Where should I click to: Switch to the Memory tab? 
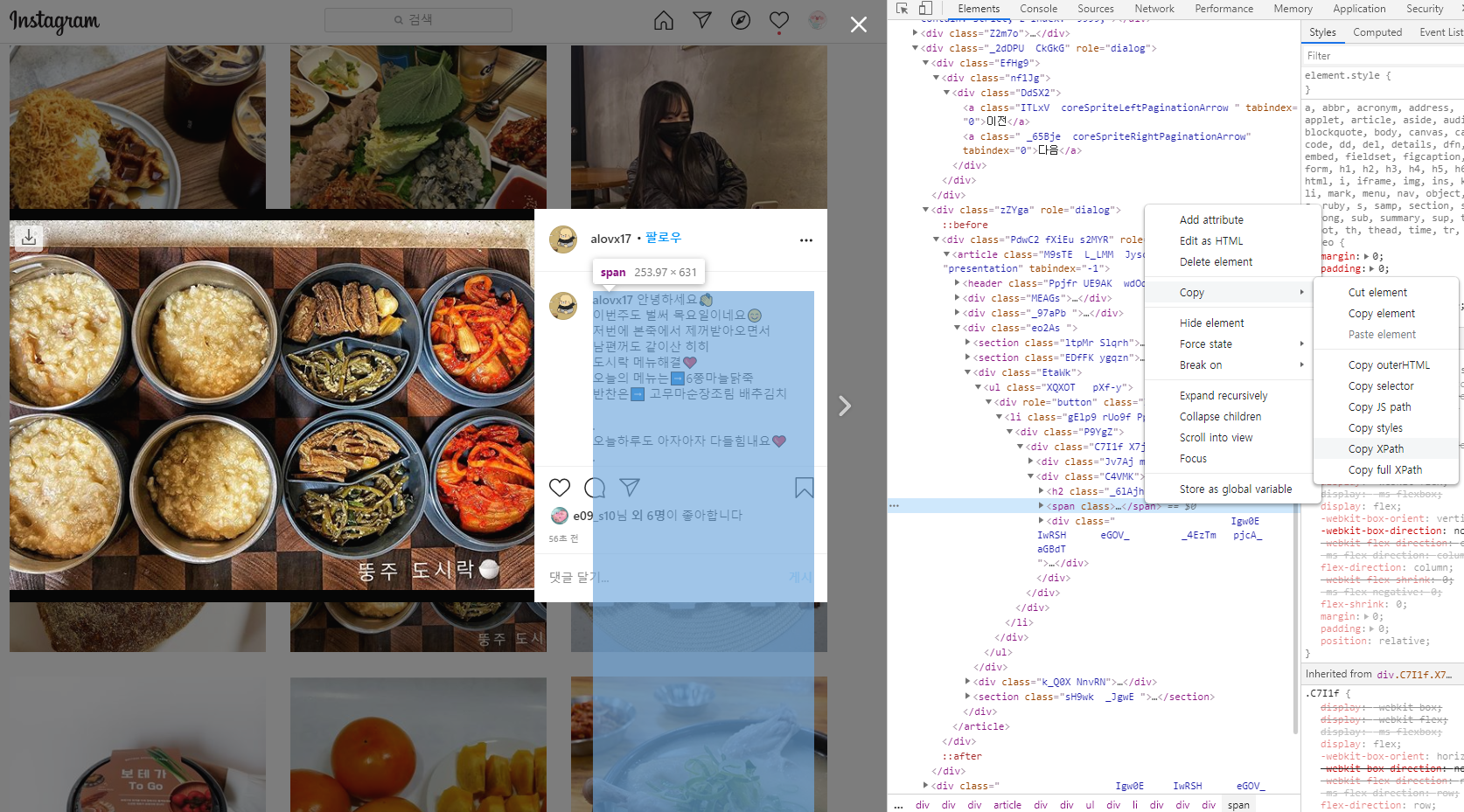tap(1293, 9)
